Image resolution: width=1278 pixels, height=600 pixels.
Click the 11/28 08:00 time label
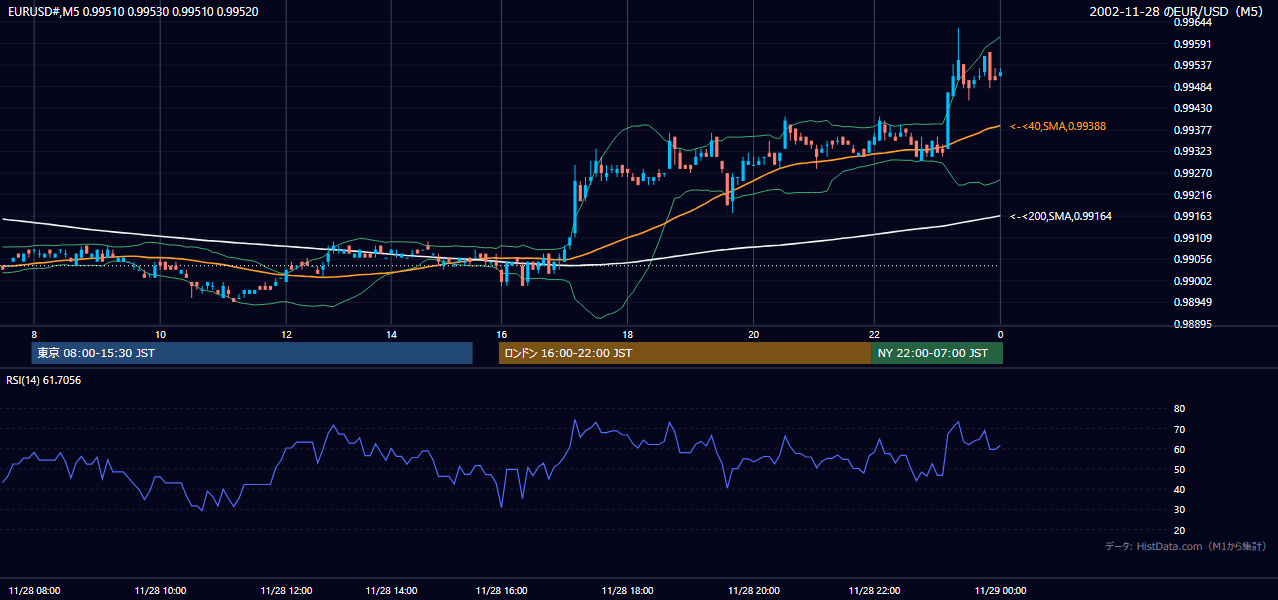pyautogui.click(x=34, y=591)
